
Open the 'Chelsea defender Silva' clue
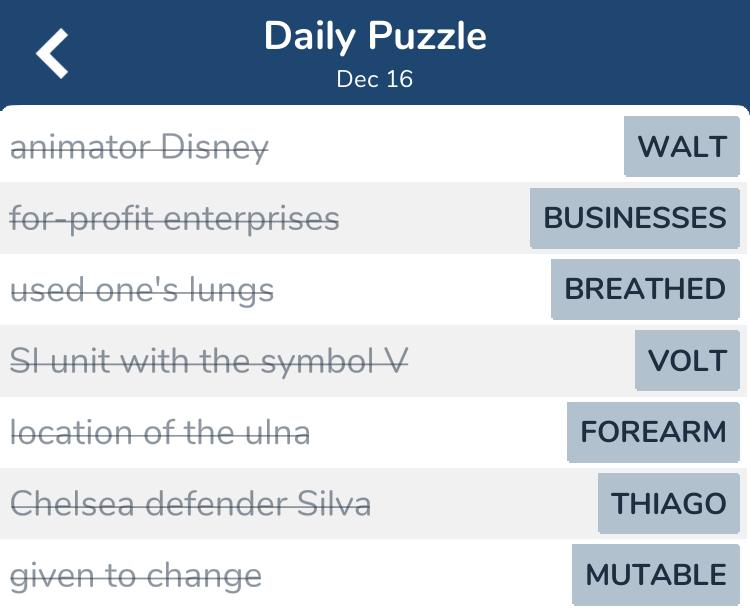190,504
